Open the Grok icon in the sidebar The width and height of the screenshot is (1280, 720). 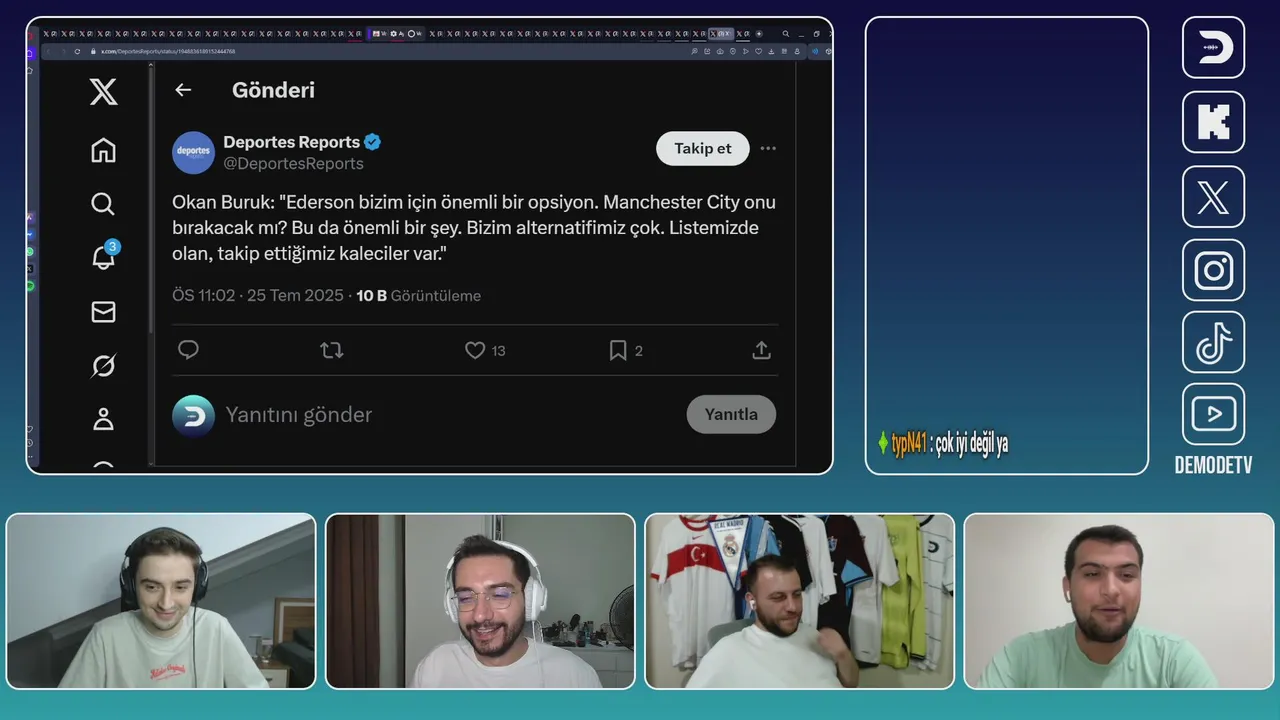point(103,366)
